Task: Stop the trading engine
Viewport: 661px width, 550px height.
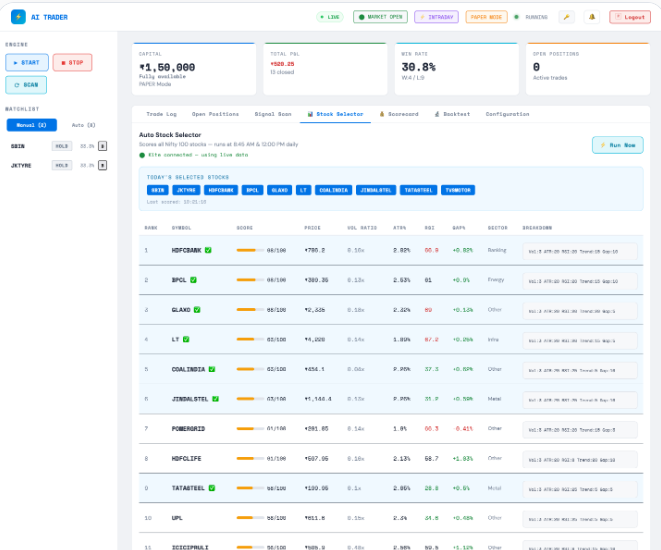Action: pyautogui.click(x=73, y=62)
